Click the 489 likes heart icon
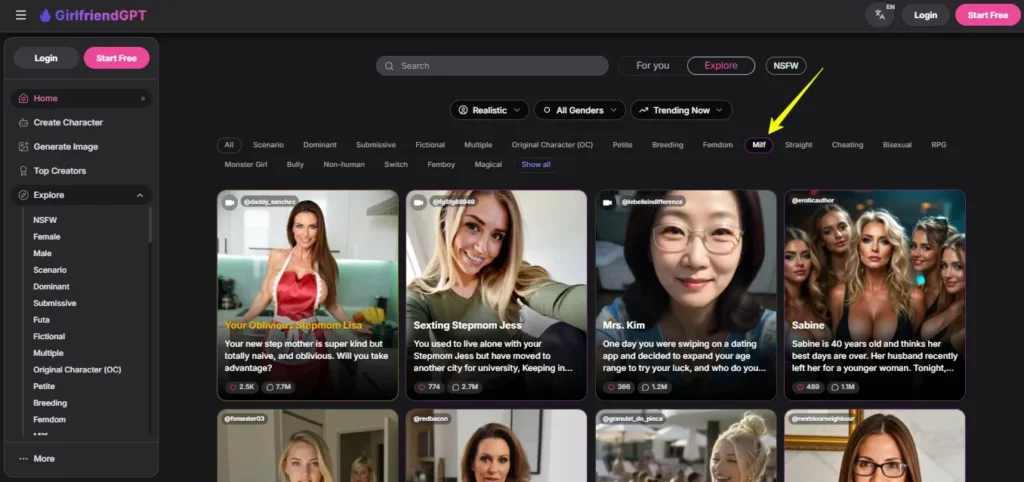This screenshot has height=482, width=1024. point(801,387)
